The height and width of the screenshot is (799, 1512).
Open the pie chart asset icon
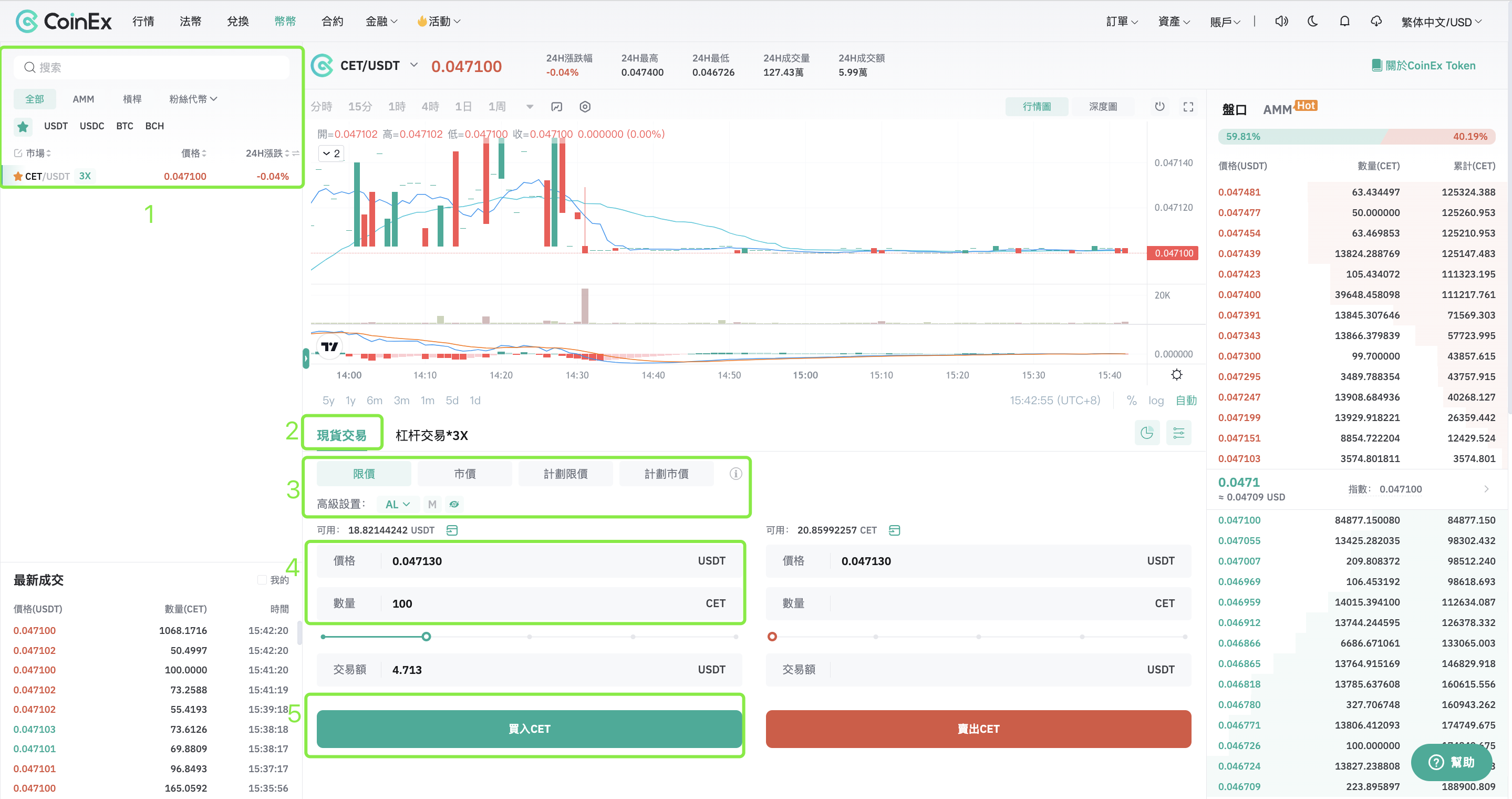point(1147,433)
